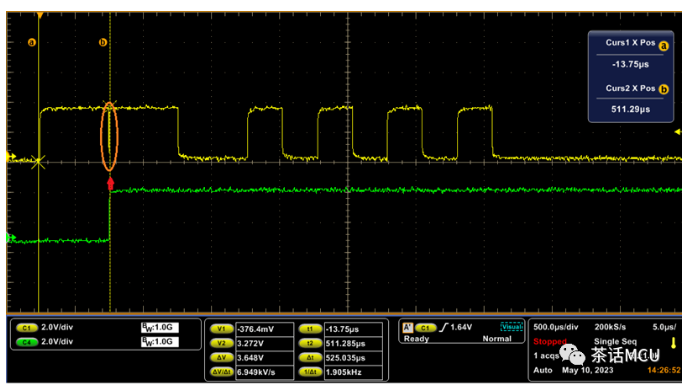The image size is (690, 389).
Task: Select the V1 cursor measurement badge
Action: point(221,329)
